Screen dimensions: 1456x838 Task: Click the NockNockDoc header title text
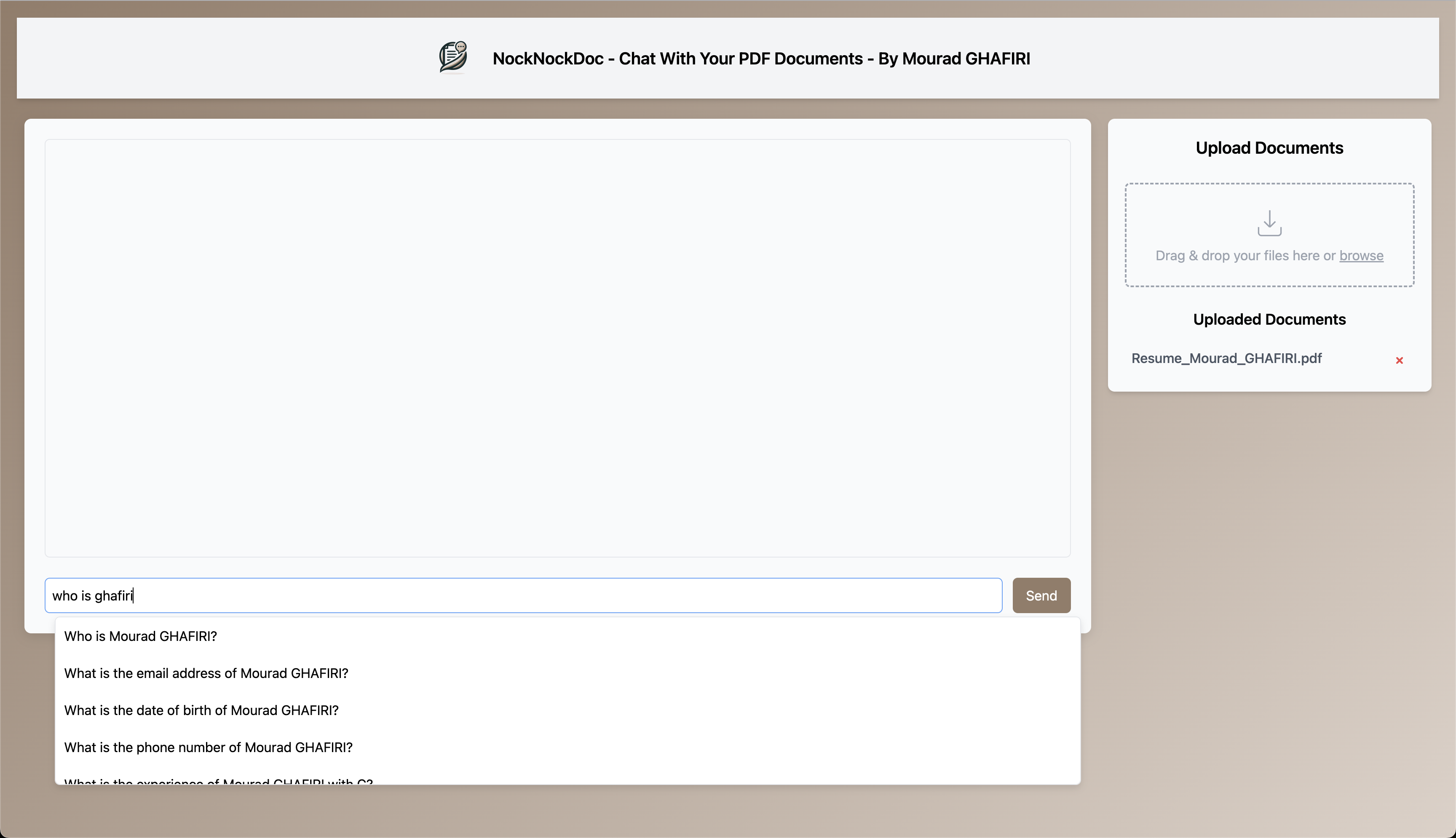pyautogui.click(x=760, y=59)
